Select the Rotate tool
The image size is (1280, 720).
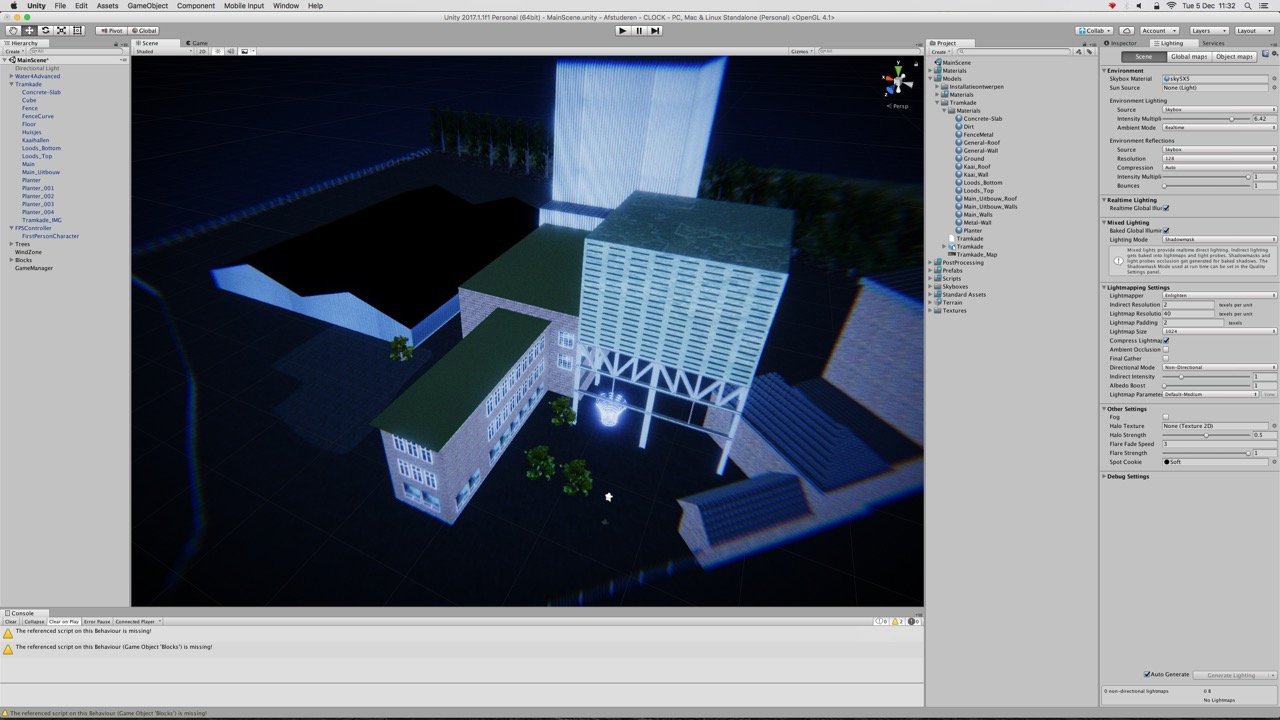click(x=45, y=31)
